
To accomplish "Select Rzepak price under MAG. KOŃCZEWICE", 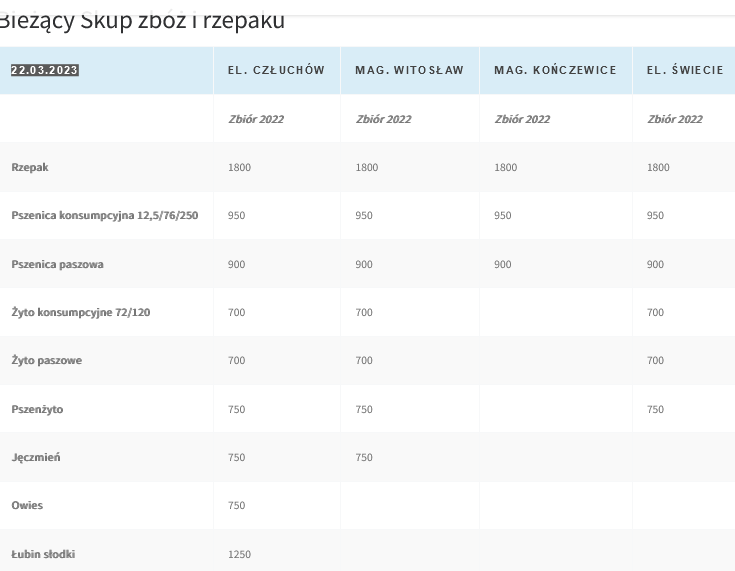I will (x=505, y=167).
